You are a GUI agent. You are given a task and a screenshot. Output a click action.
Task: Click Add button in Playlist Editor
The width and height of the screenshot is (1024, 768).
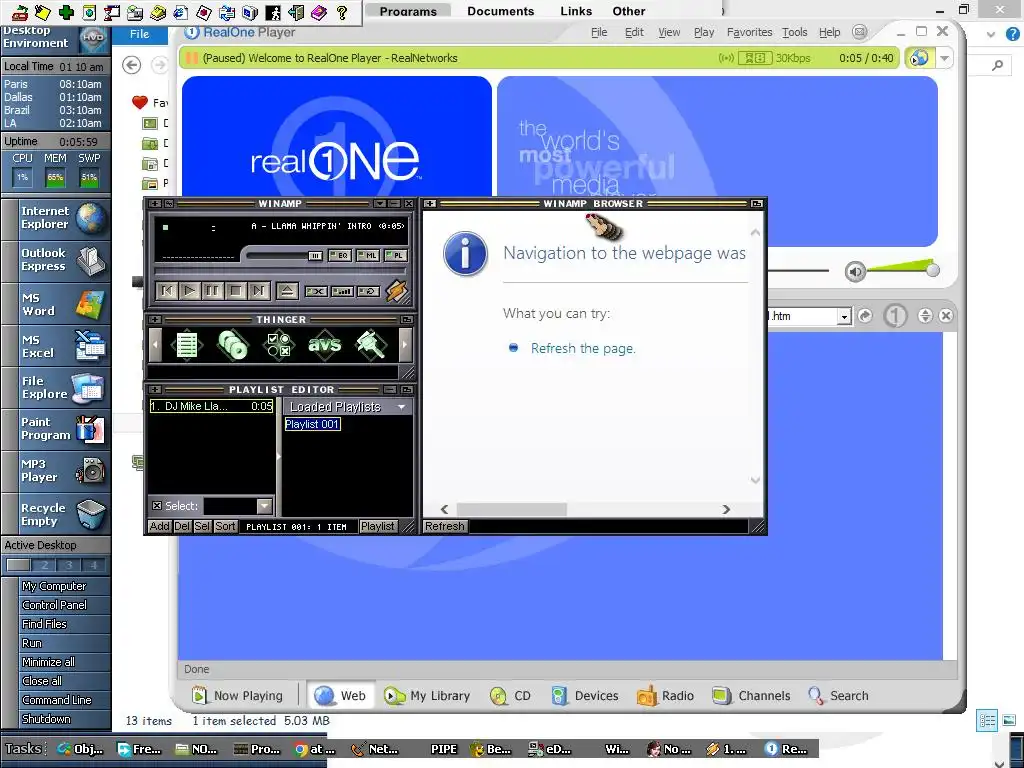click(x=159, y=526)
